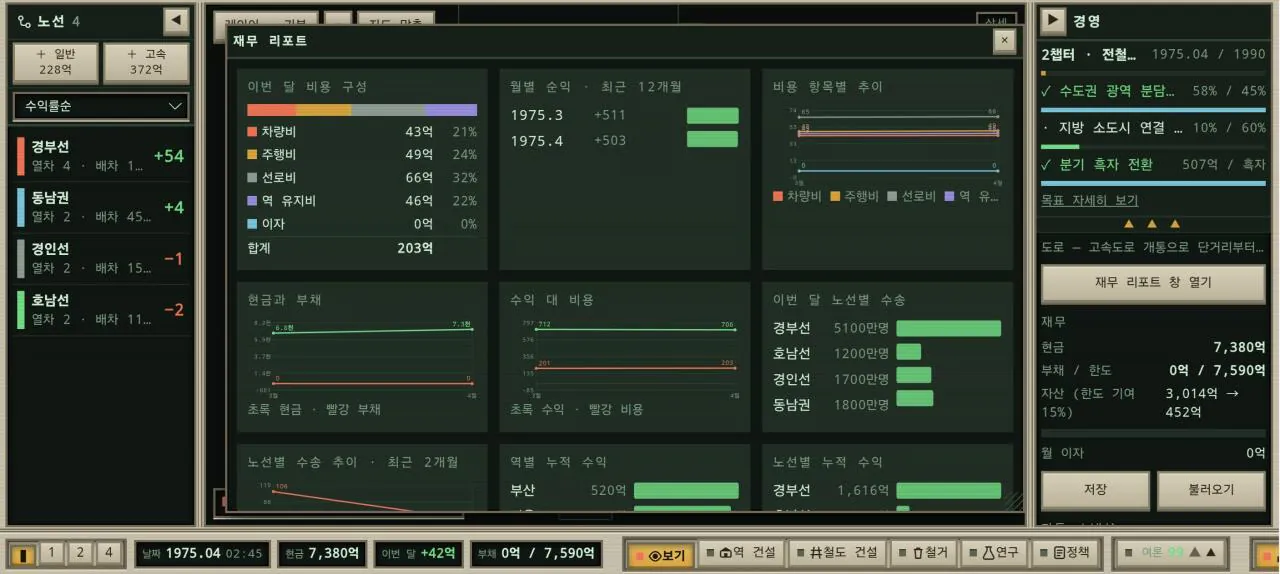1280x574 pixels.
Task: Click the 저장 save button
Action: (x=1095, y=490)
